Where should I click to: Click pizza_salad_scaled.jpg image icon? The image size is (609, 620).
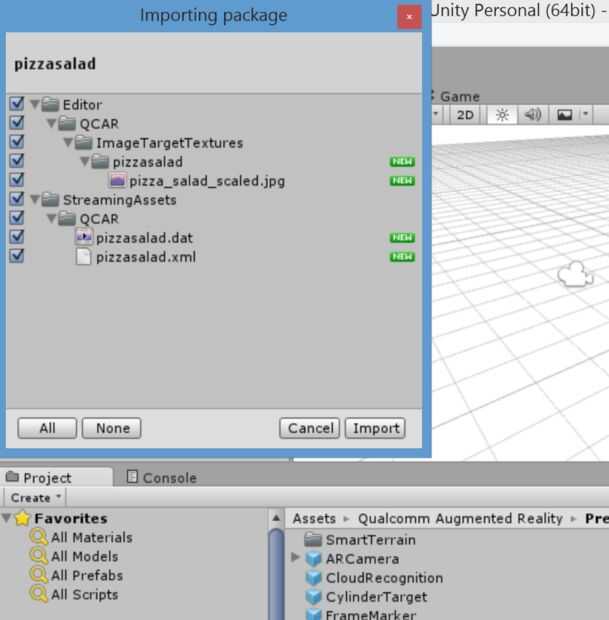pos(117,180)
